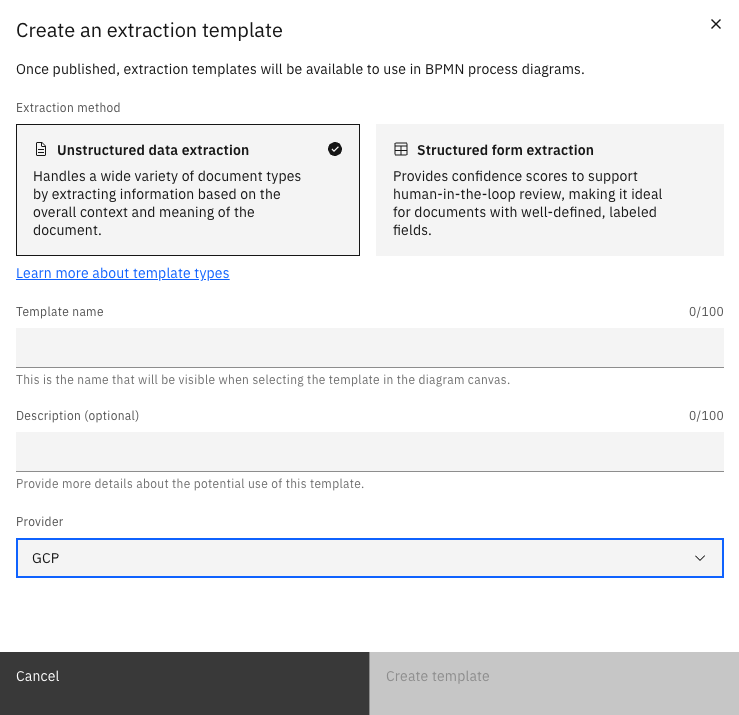Viewport: 739px width, 715px height.
Task: Close the extraction template dialog
Action: point(716,25)
